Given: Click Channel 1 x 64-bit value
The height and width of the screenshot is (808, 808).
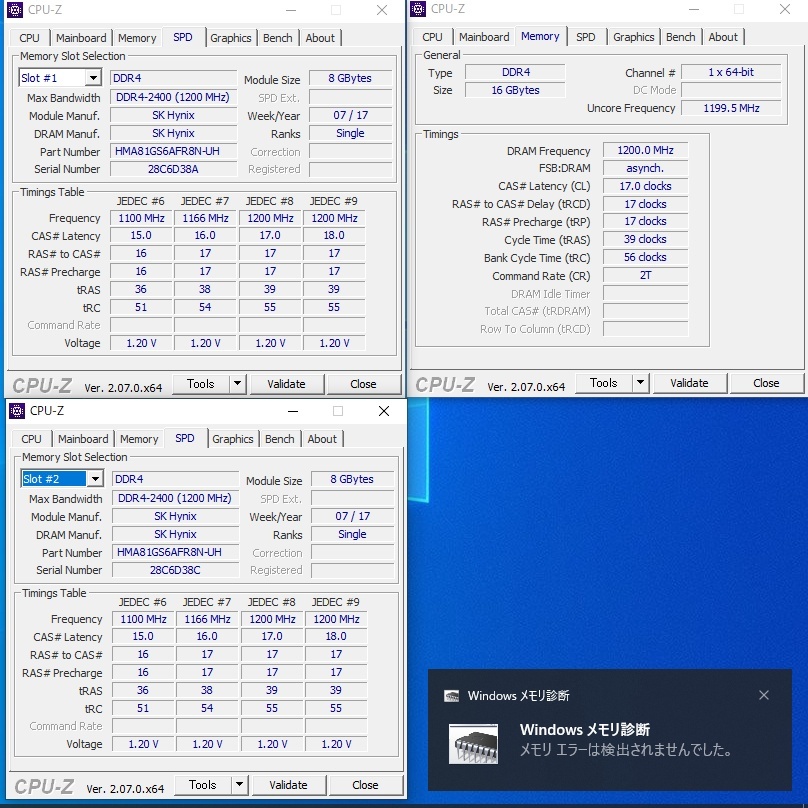Looking at the screenshot, I should click(731, 72).
